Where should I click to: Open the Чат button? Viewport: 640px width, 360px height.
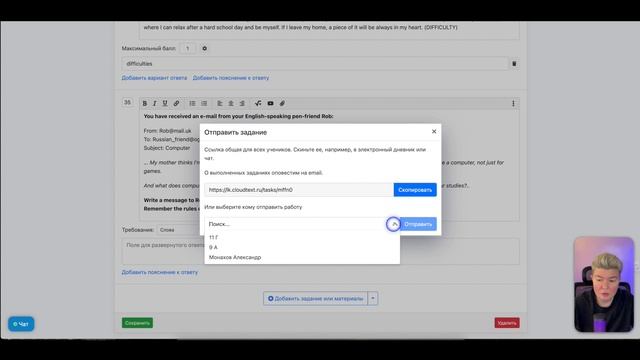click(21, 324)
